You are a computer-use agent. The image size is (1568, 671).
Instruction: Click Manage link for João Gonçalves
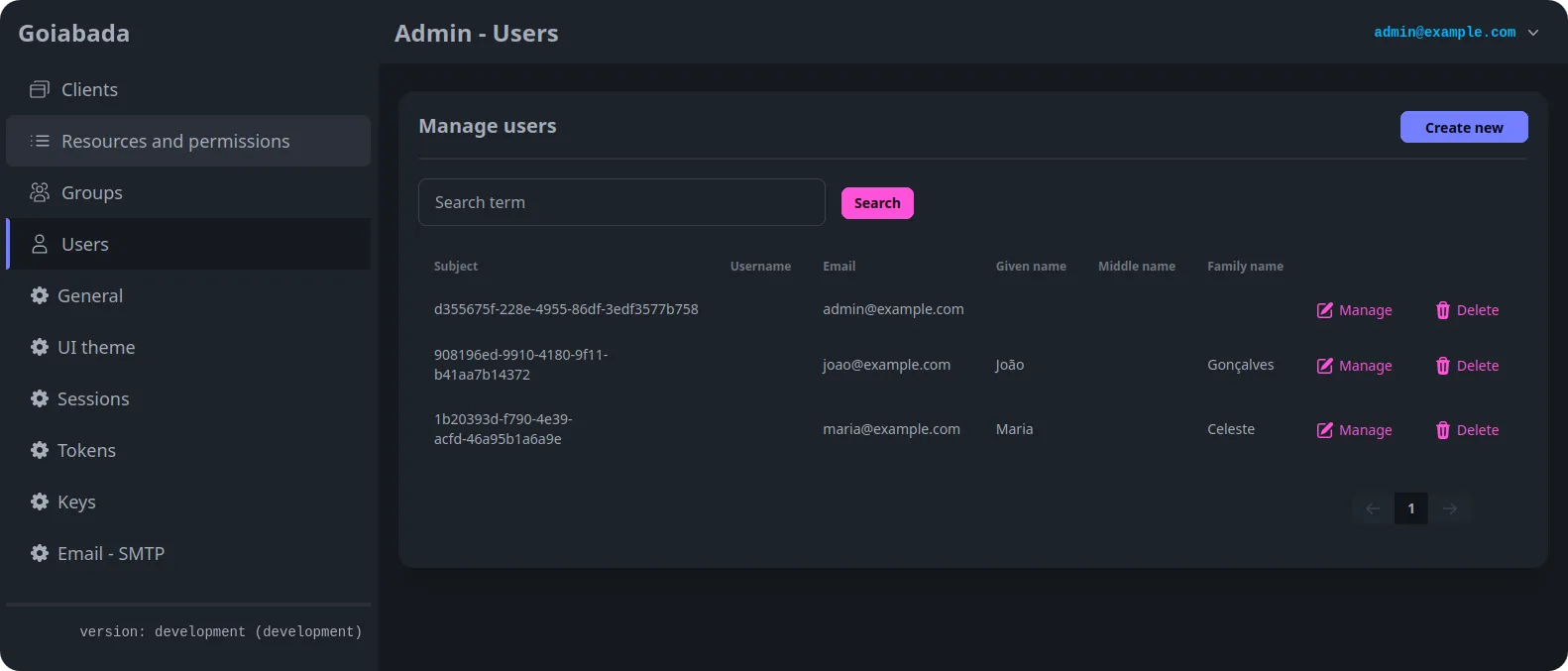pyautogui.click(x=1354, y=366)
